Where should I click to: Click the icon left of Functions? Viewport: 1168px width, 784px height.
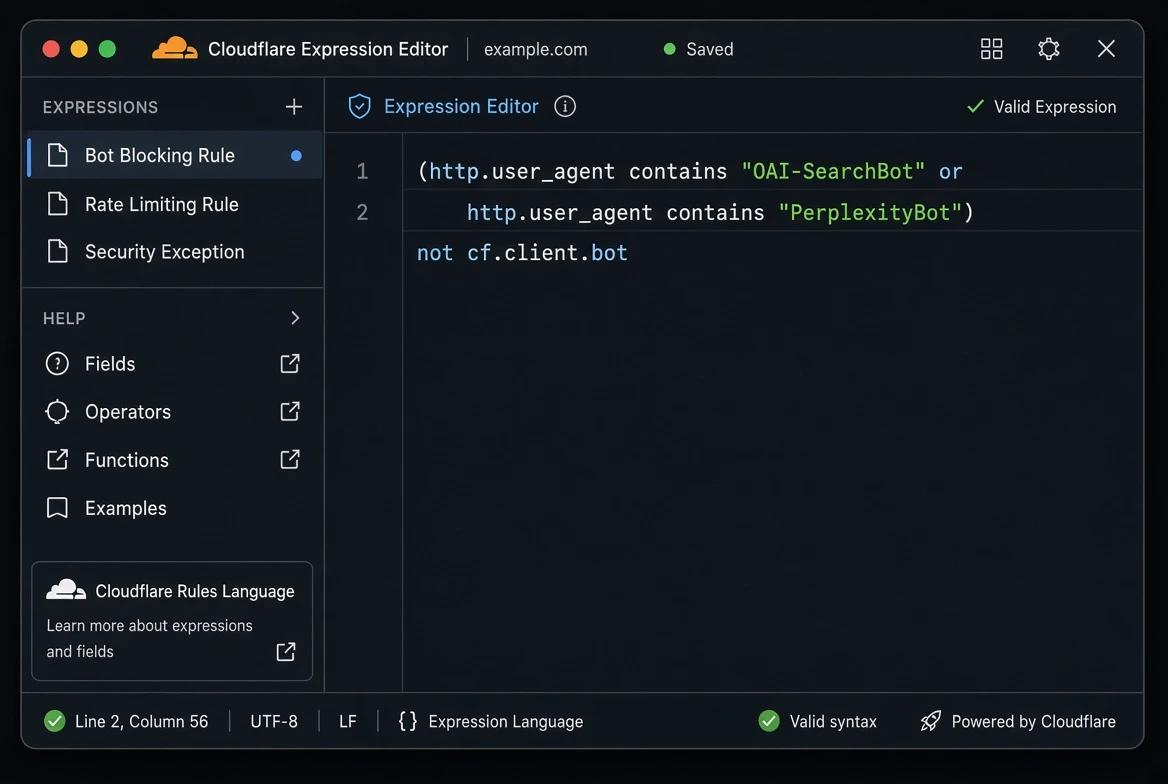pos(57,460)
